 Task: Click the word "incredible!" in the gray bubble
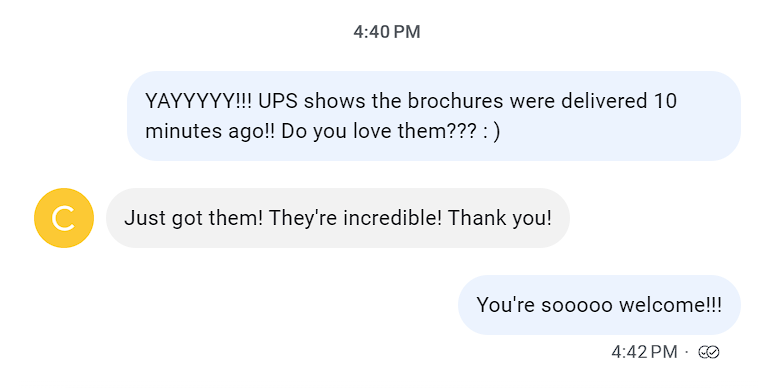392,218
